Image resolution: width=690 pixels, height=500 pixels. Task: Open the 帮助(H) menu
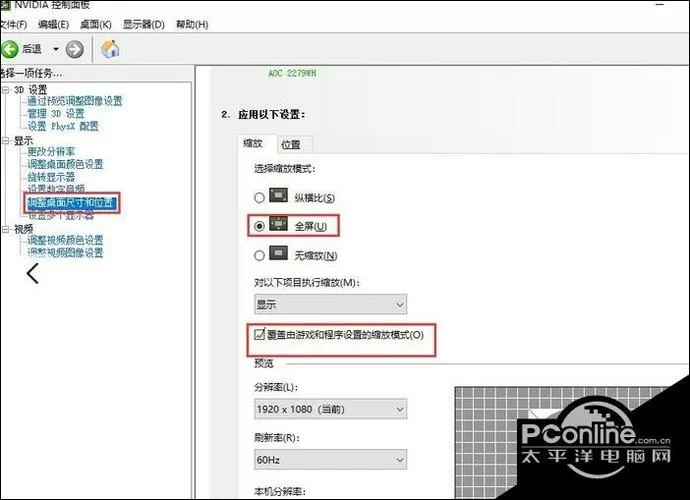tap(192, 25)
